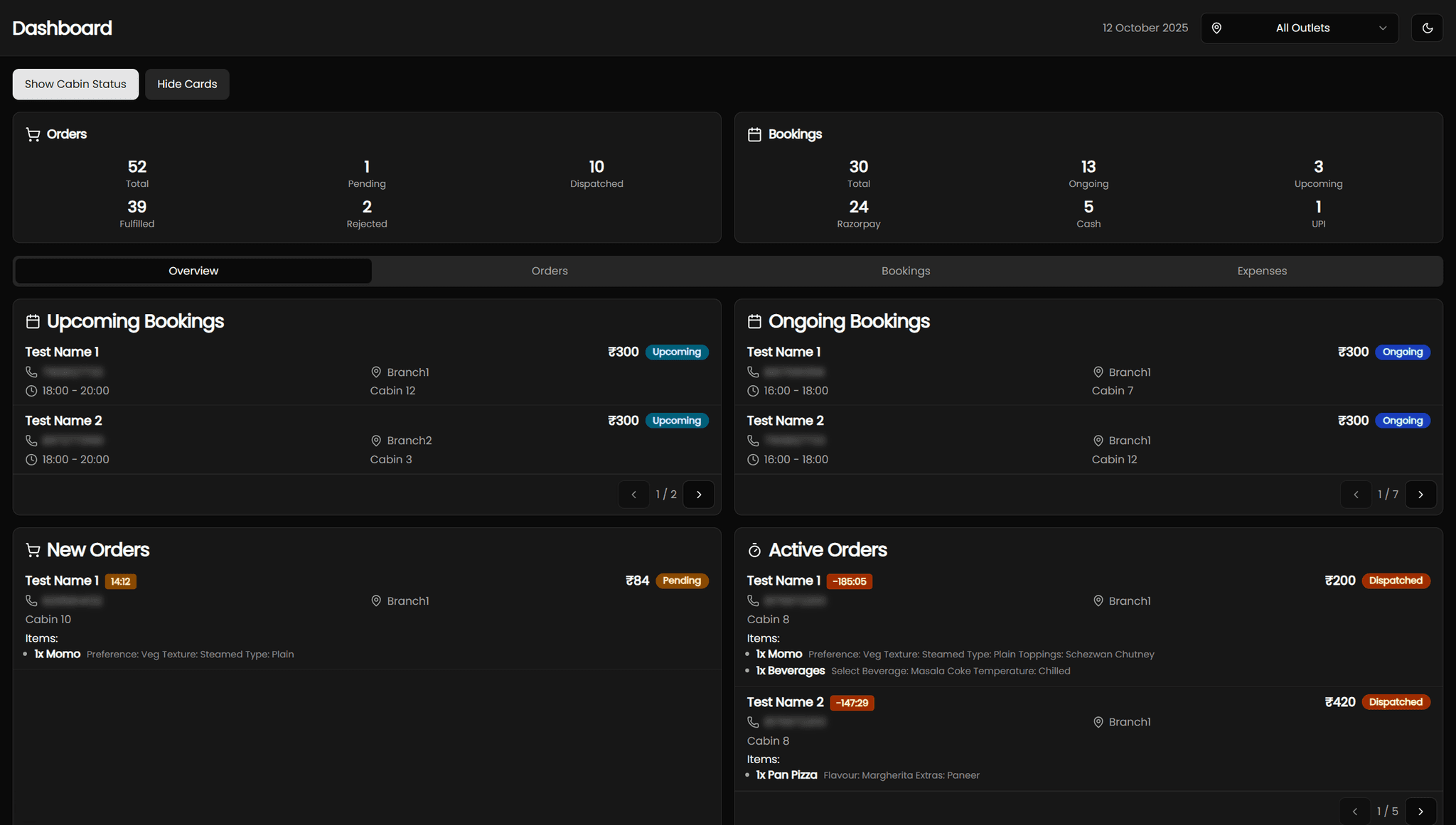
Task: Open the Expenses tab
Action: [1261, 271]
